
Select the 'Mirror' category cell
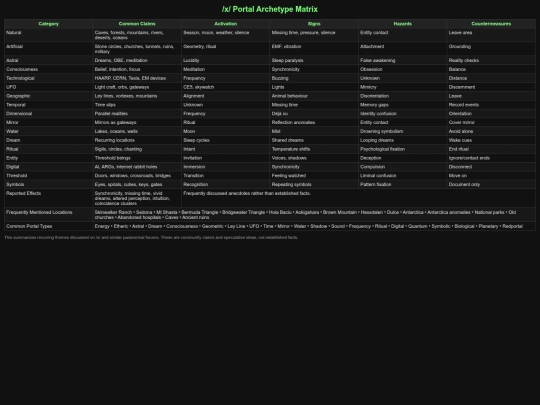[49, 123]
